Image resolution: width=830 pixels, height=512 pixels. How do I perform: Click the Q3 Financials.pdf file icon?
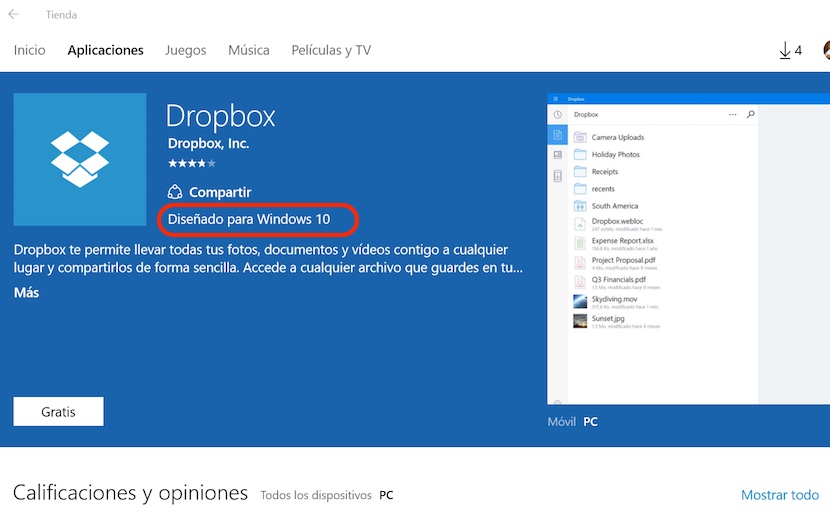pyautogui.click(x=580, y=282)
